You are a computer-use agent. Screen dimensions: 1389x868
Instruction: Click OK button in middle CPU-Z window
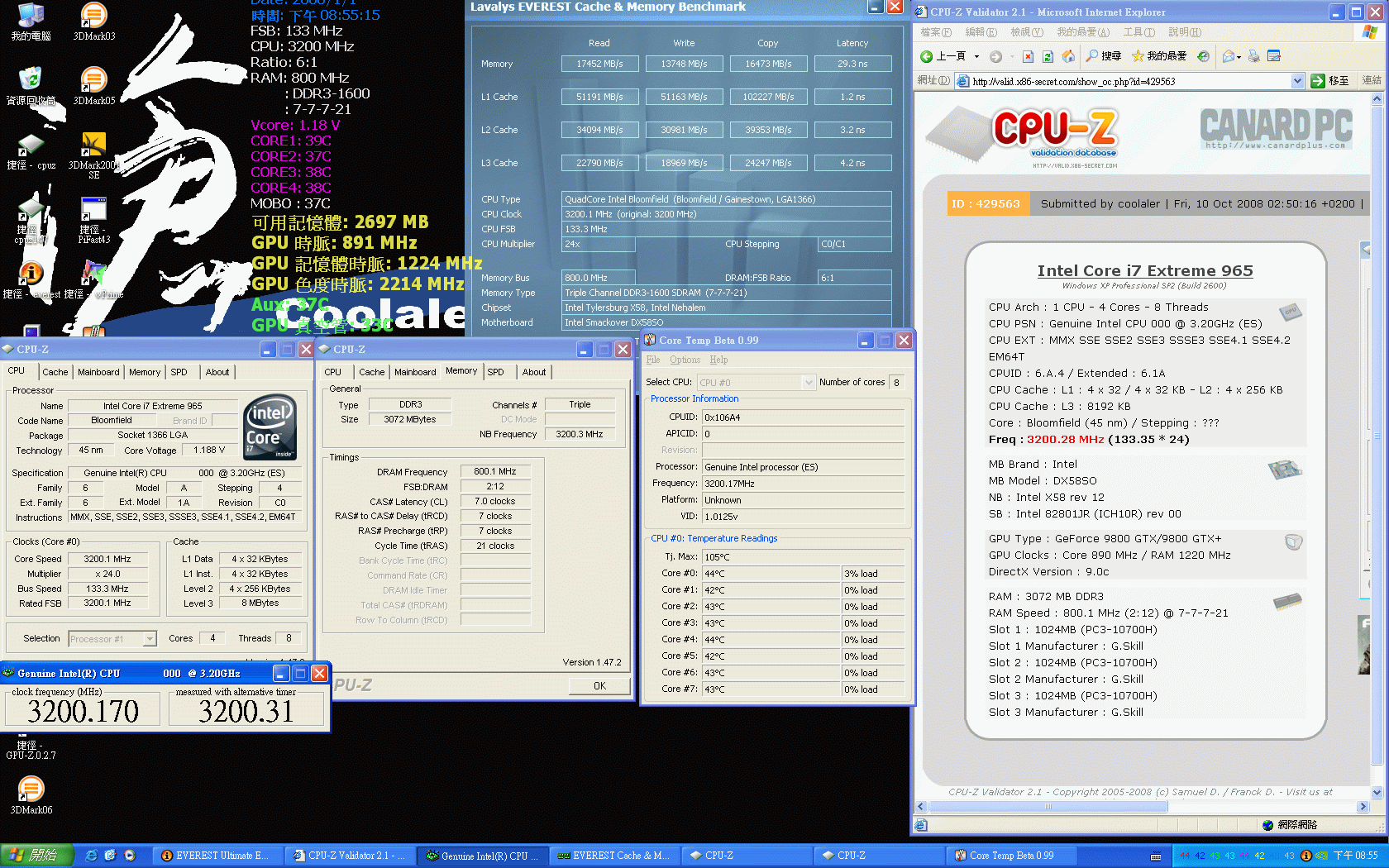click(x=599, y=685)
